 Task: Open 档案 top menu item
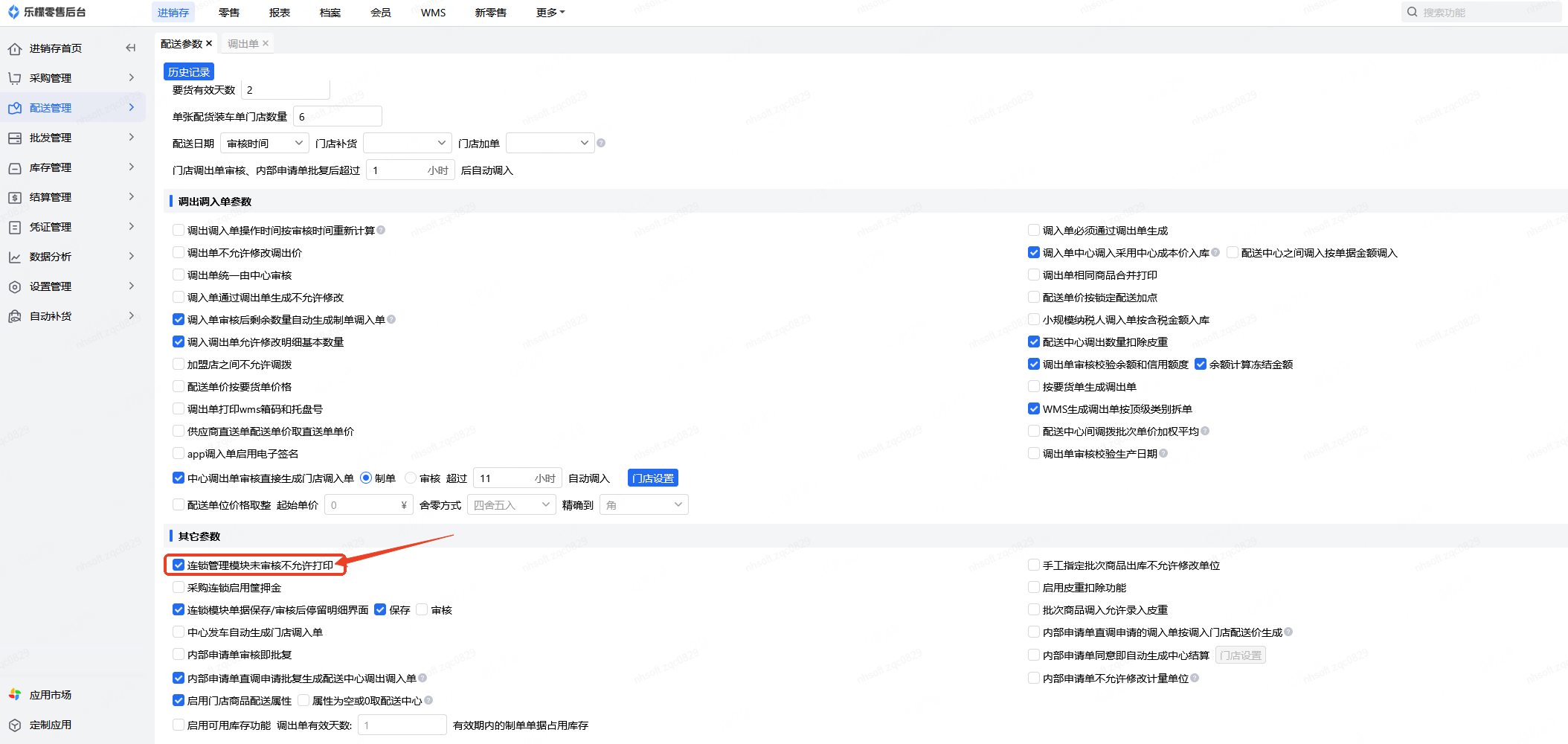coord(330,13)
